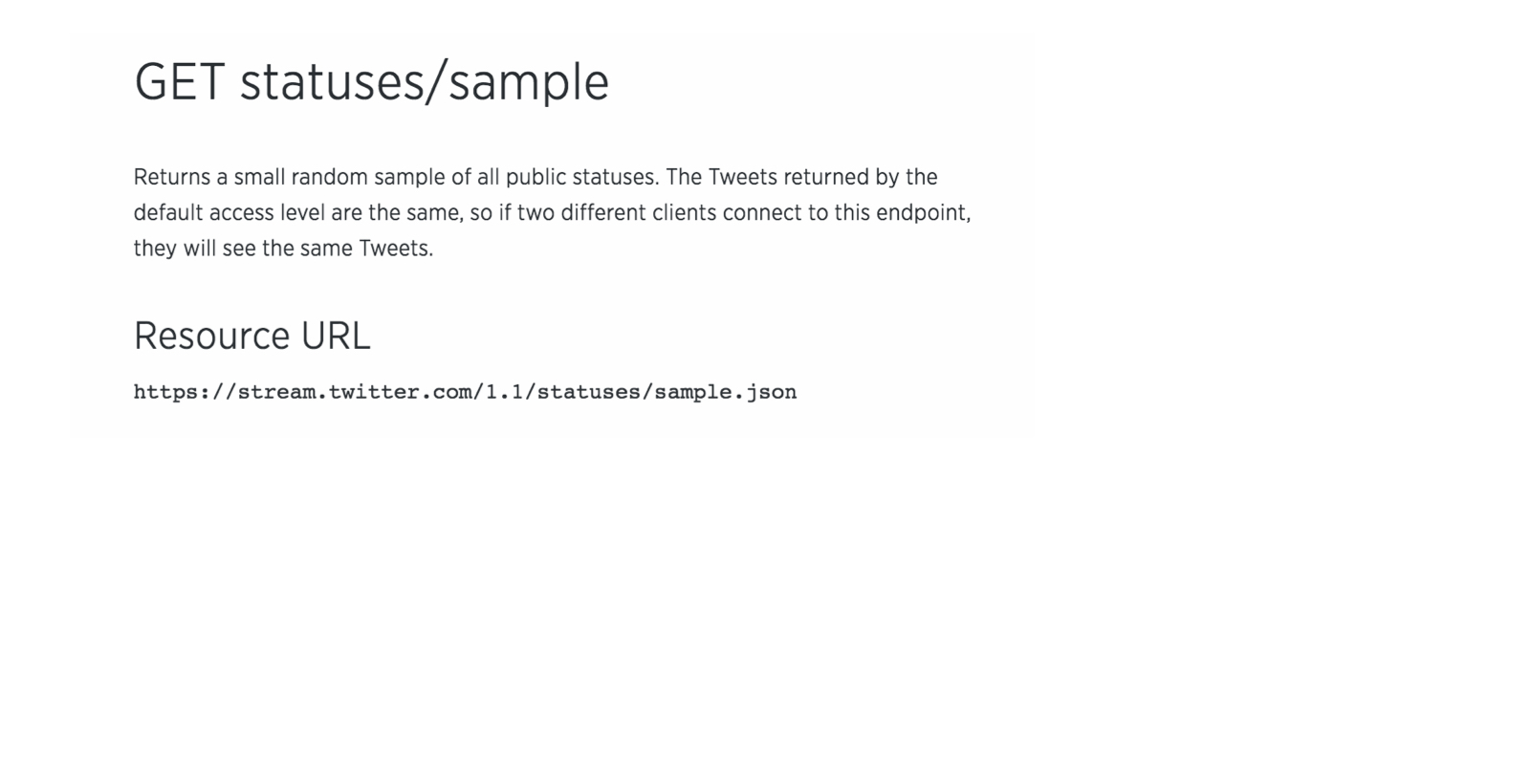Click the word 'URL' in the subheading
The height and width of the screenshot is (784, 1530).
[x=336, y=337]
